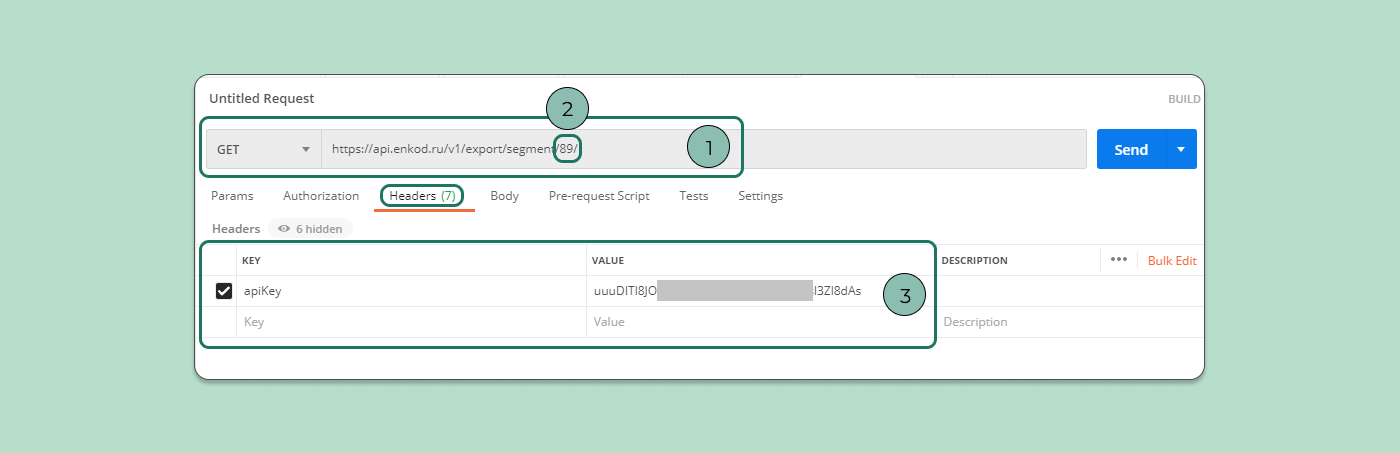Click the empty Key input field
Viewport: 1400px width, 453px height.
(x=411, y=322)
